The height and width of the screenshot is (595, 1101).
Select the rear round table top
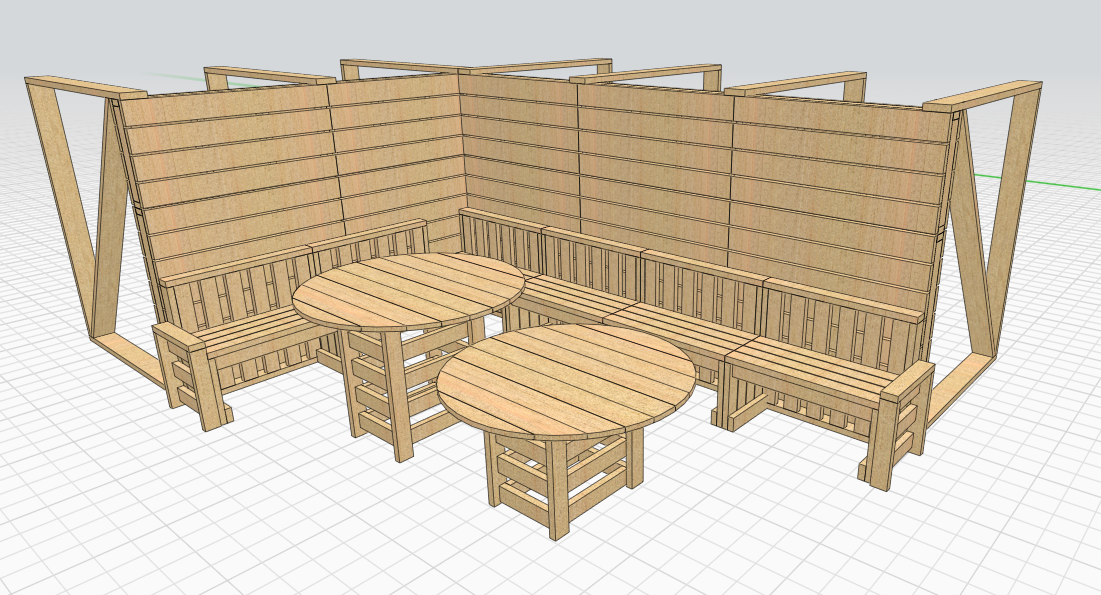[408, 290]
